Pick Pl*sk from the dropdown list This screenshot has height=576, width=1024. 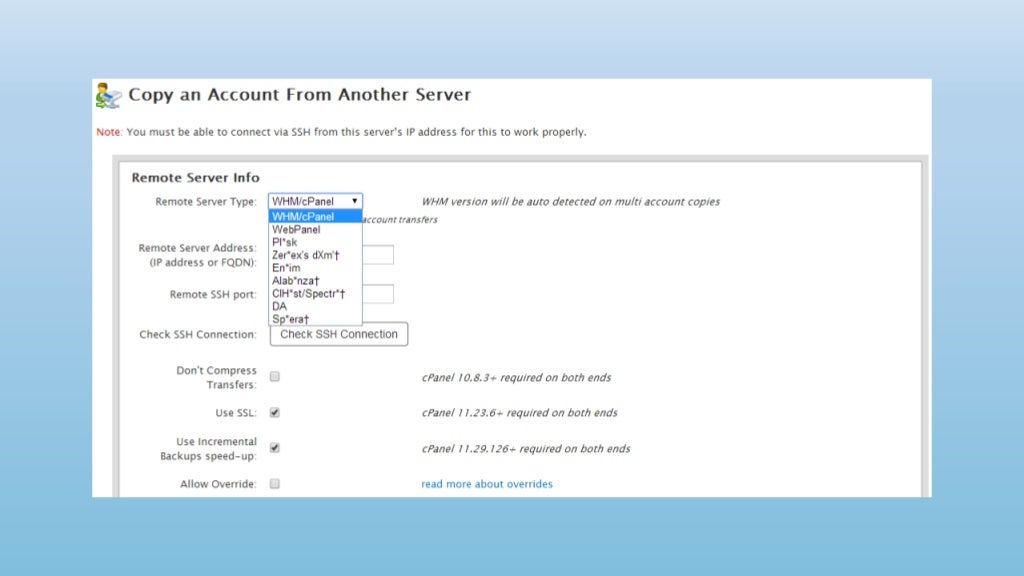pyautogui.click(x=315, y=242)
